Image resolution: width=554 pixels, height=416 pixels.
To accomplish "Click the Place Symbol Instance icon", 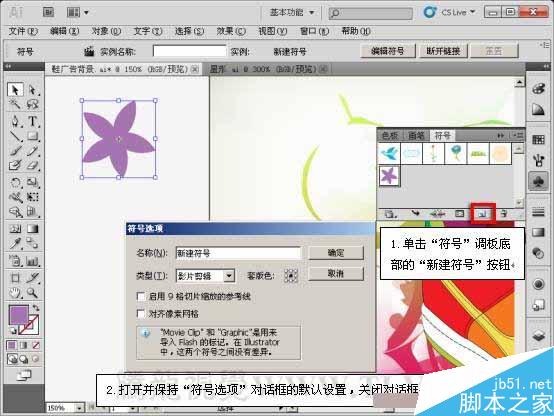I will [415, 213].
